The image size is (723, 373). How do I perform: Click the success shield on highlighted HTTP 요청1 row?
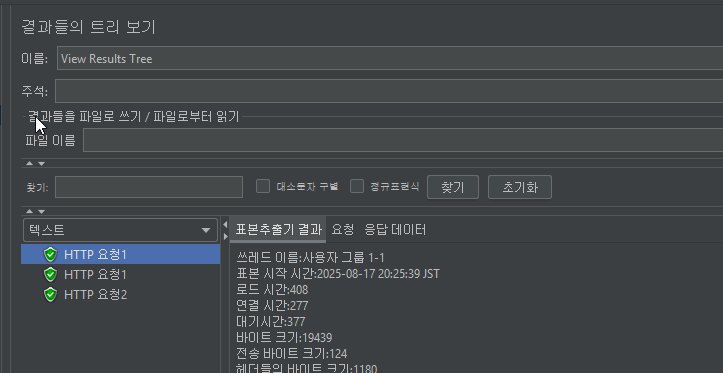pyautogui.click(x=50, y=255)
